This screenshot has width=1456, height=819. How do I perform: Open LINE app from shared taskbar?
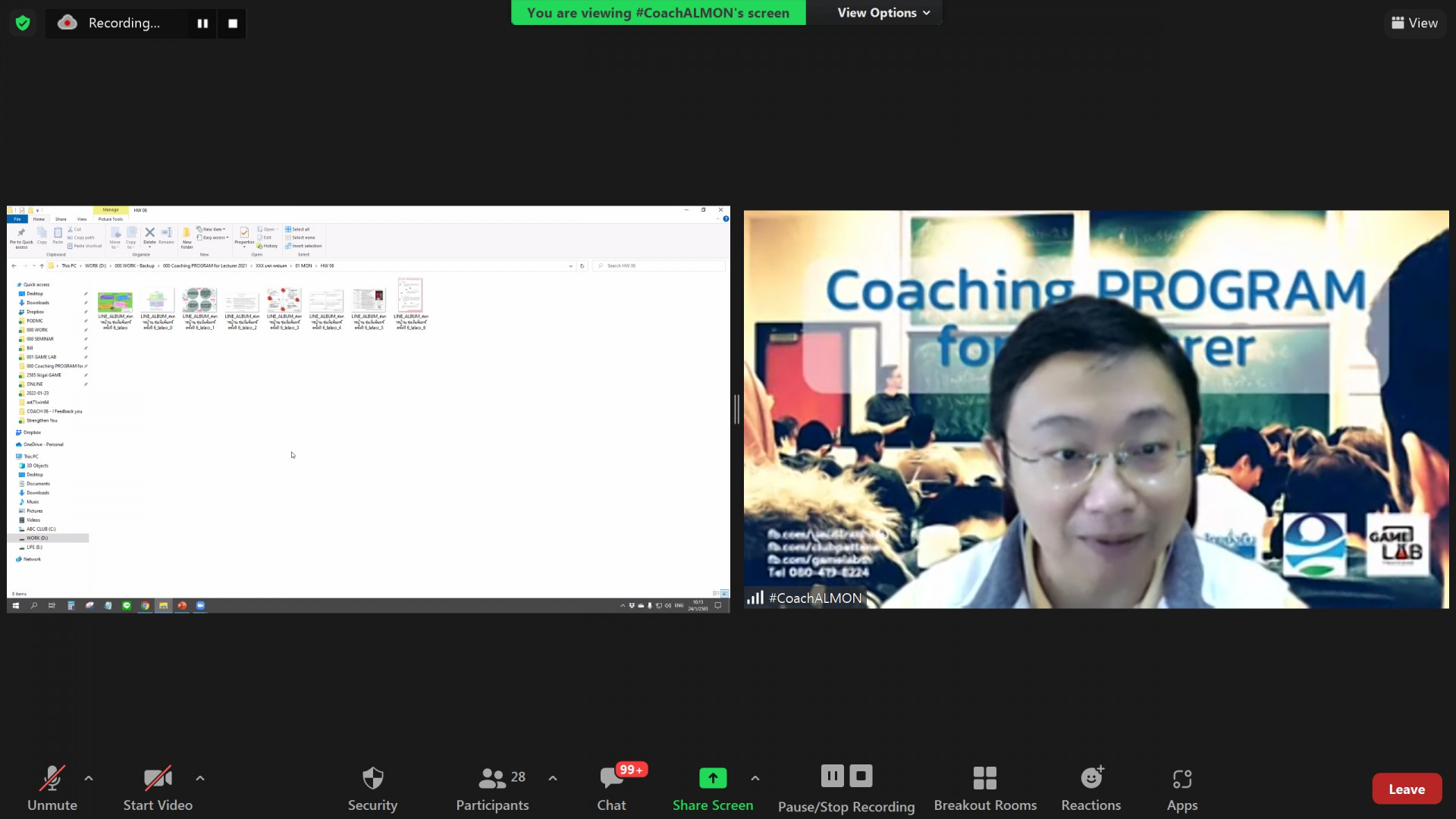point(127,606)
